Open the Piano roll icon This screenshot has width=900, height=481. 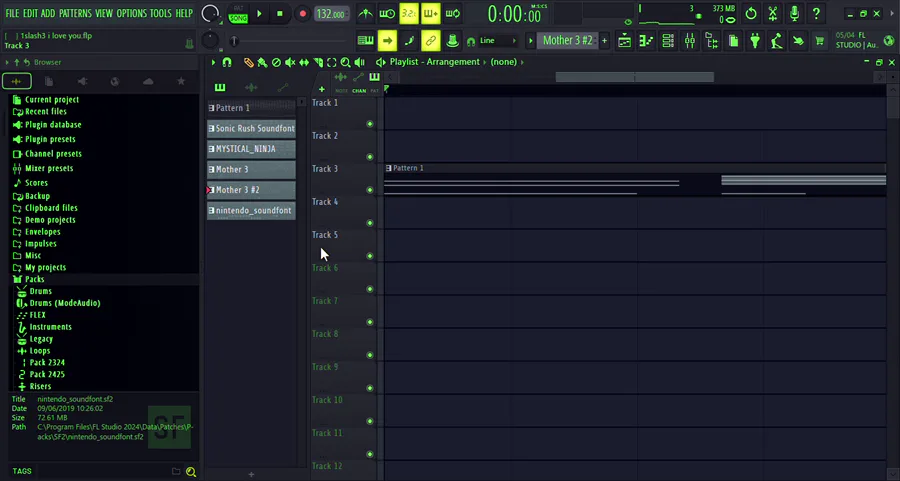point(646,41)
